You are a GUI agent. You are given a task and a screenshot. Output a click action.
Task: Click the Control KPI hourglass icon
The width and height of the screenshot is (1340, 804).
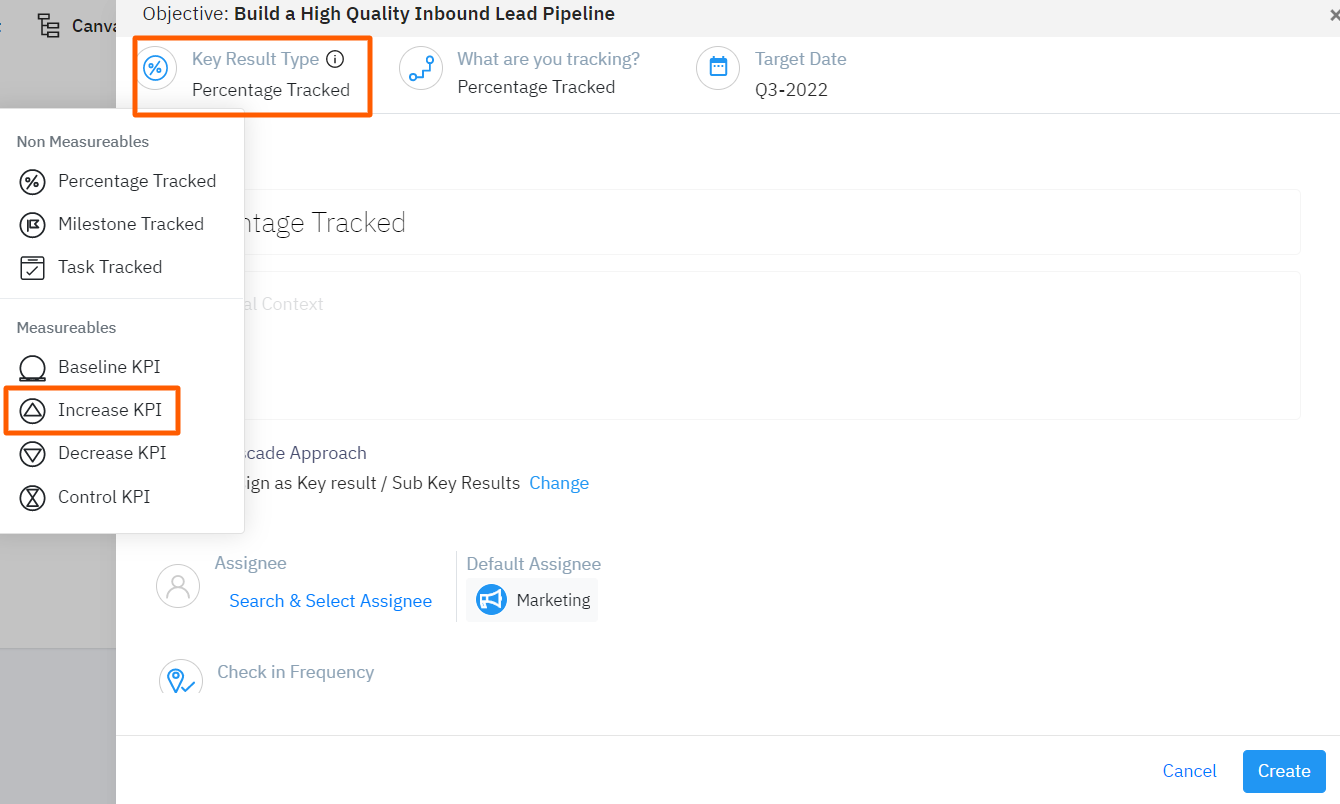click(33, 497)
